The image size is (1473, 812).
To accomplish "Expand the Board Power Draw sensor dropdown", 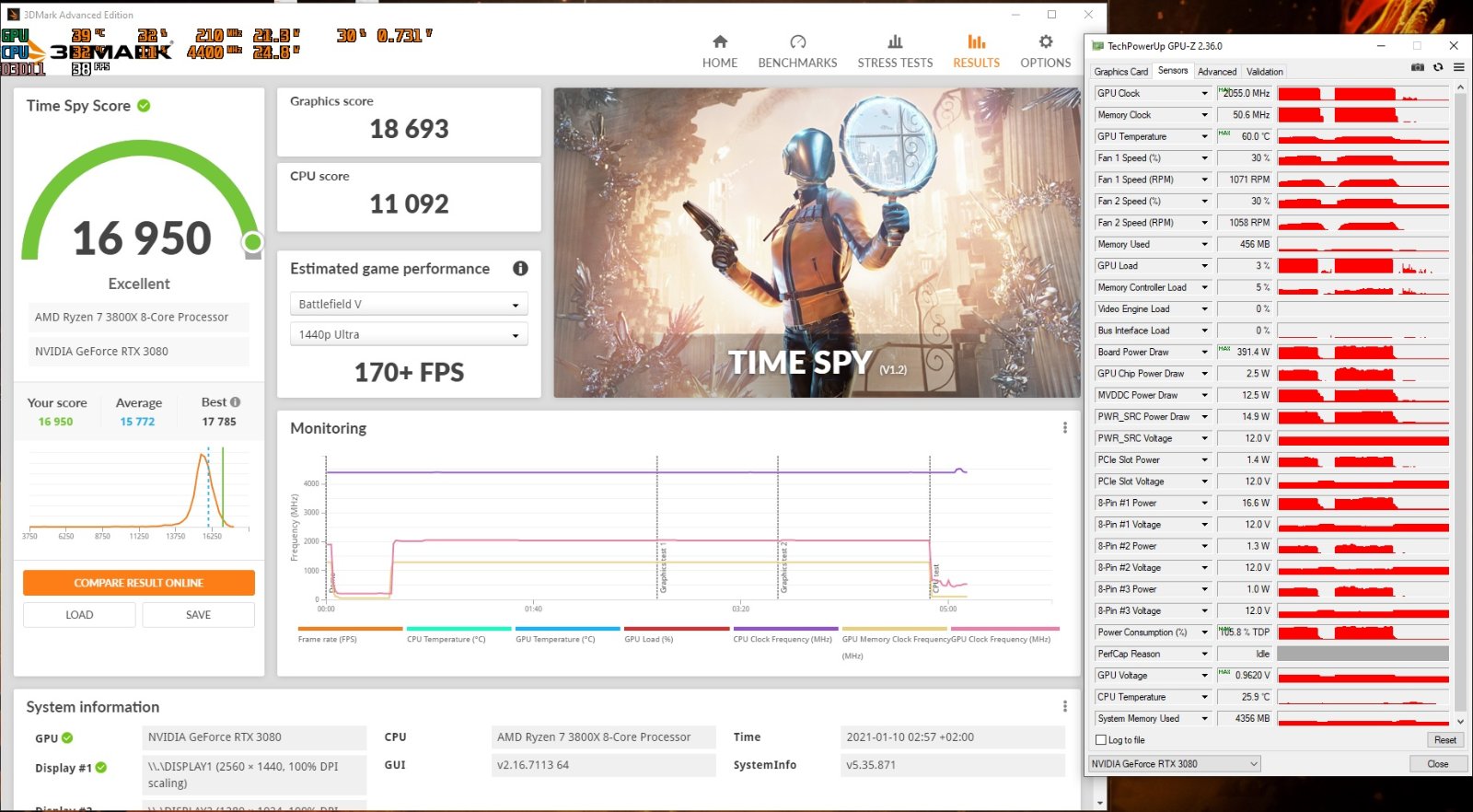I will click(x=1204, y=352).
